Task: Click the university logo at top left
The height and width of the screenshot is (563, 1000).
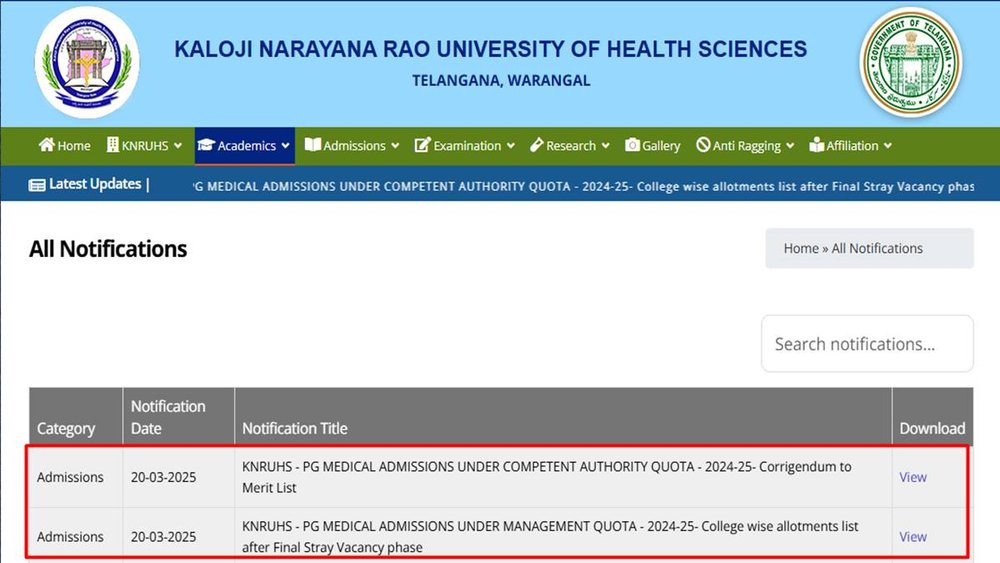Action: tap(87, 62)
